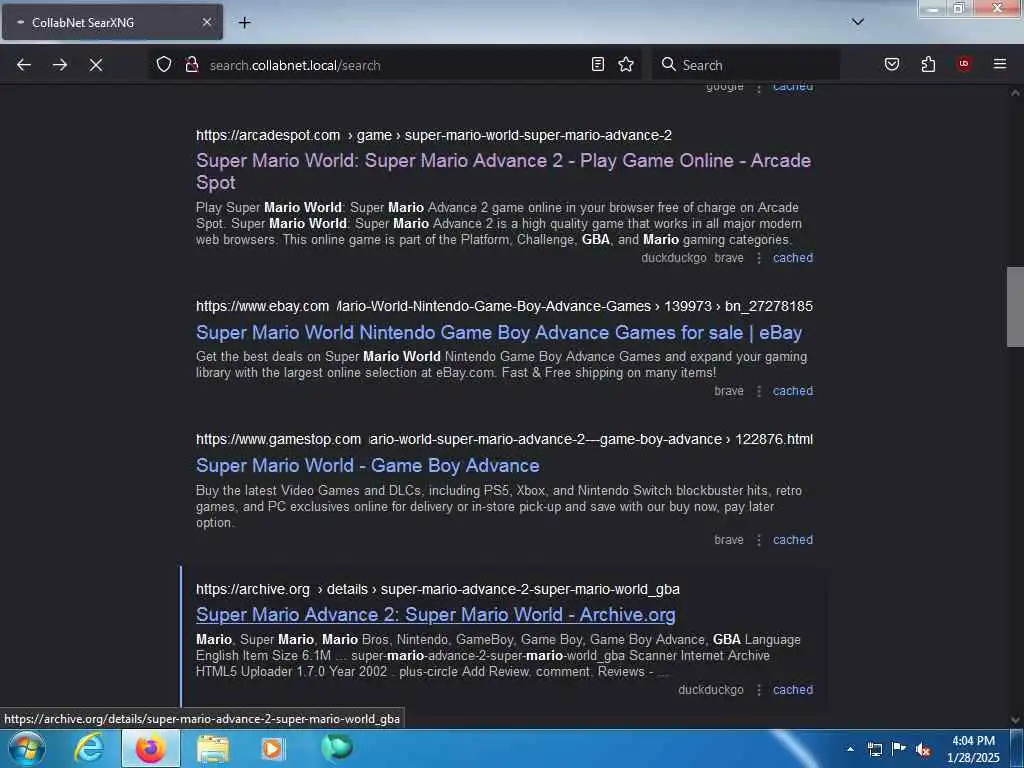Viewport: 1024px width, 768px height.
Task: Open cached link for Arcade Spot result
Action: [x=793, y=258]
